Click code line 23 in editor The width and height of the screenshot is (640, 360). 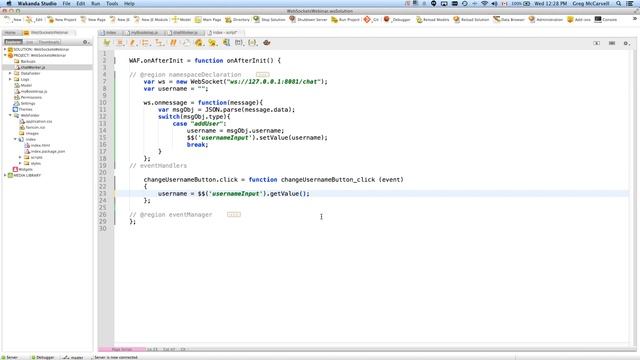371,193
